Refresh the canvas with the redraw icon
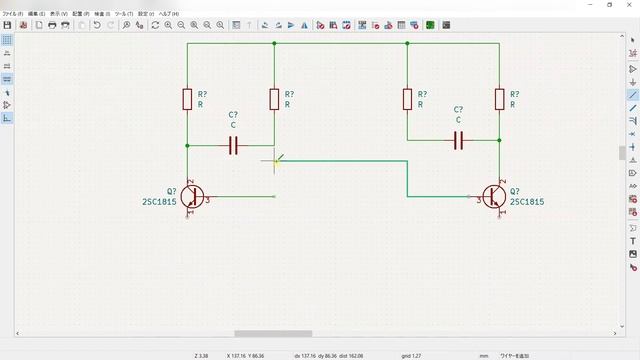Viewport: 640px width, 360px height. coord(155,25)
